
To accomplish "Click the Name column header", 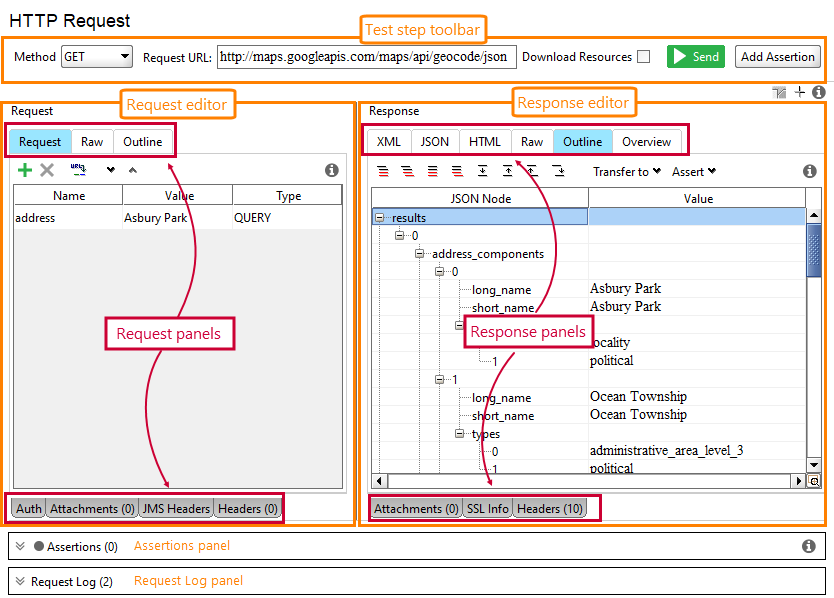I will pyautogui.click(x=69, y=195).
